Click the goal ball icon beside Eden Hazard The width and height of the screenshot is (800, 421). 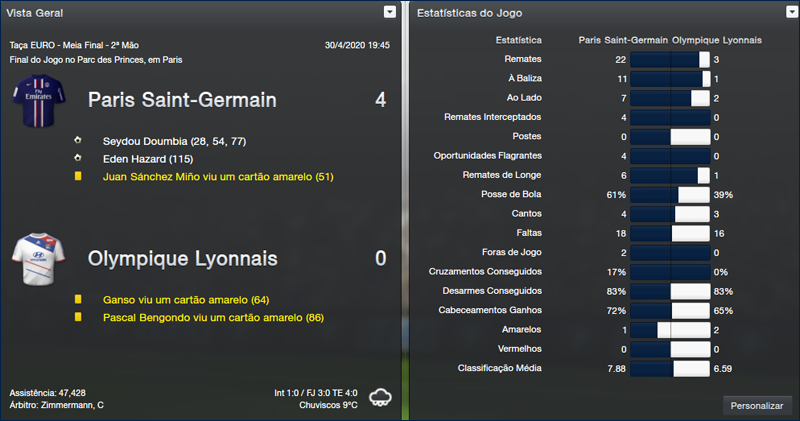(77, 158)
